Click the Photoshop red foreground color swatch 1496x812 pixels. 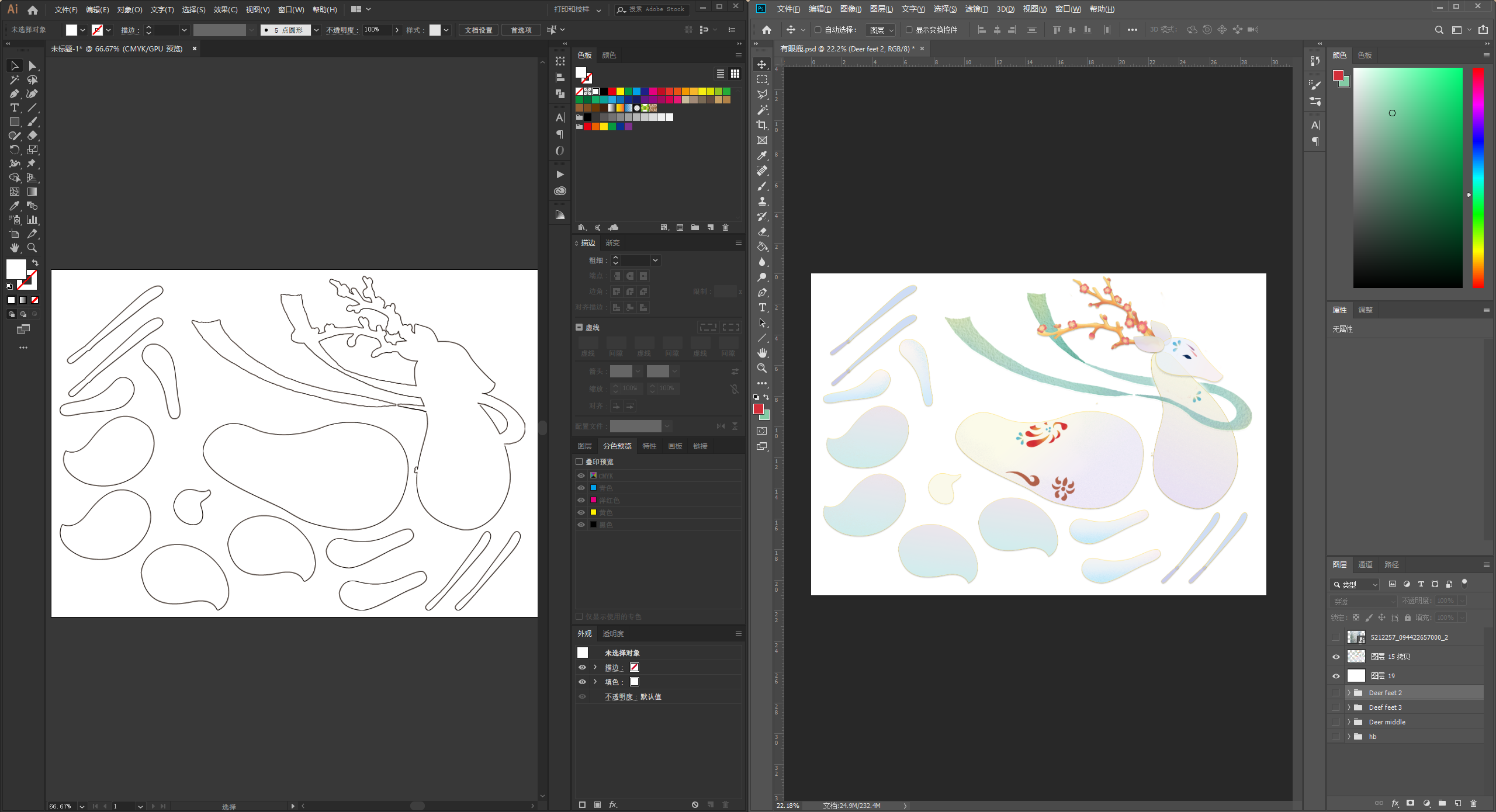(x=759, y=409)
